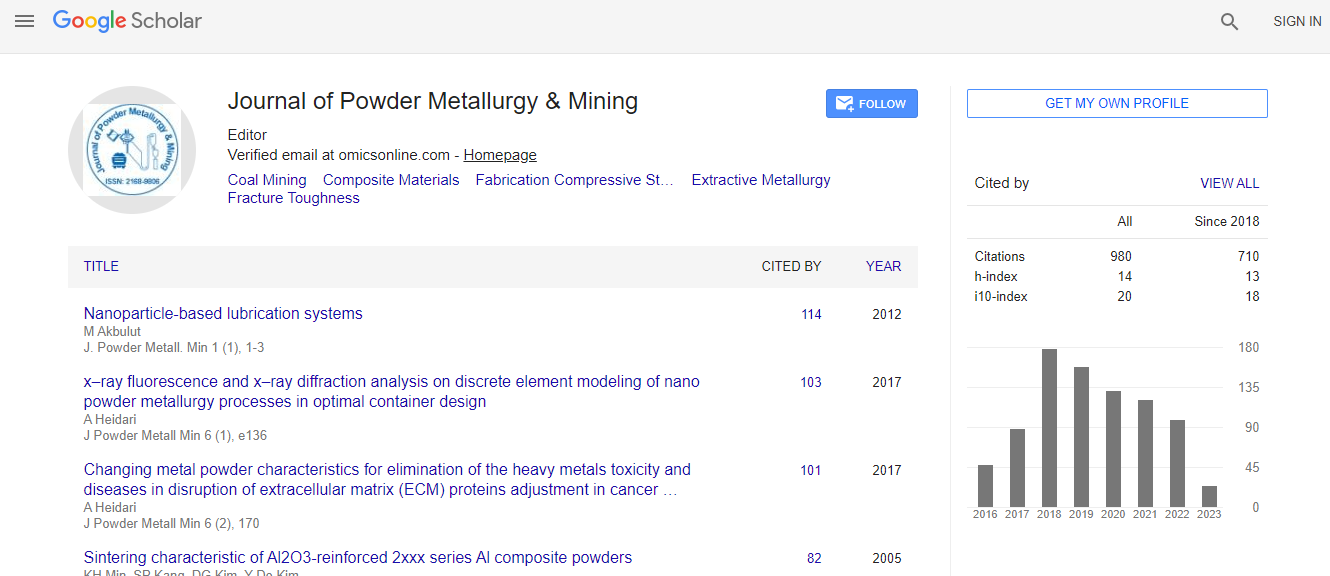Open 114 citations count link
This screenshot has width=1330, height=576.
pos(811,314)
